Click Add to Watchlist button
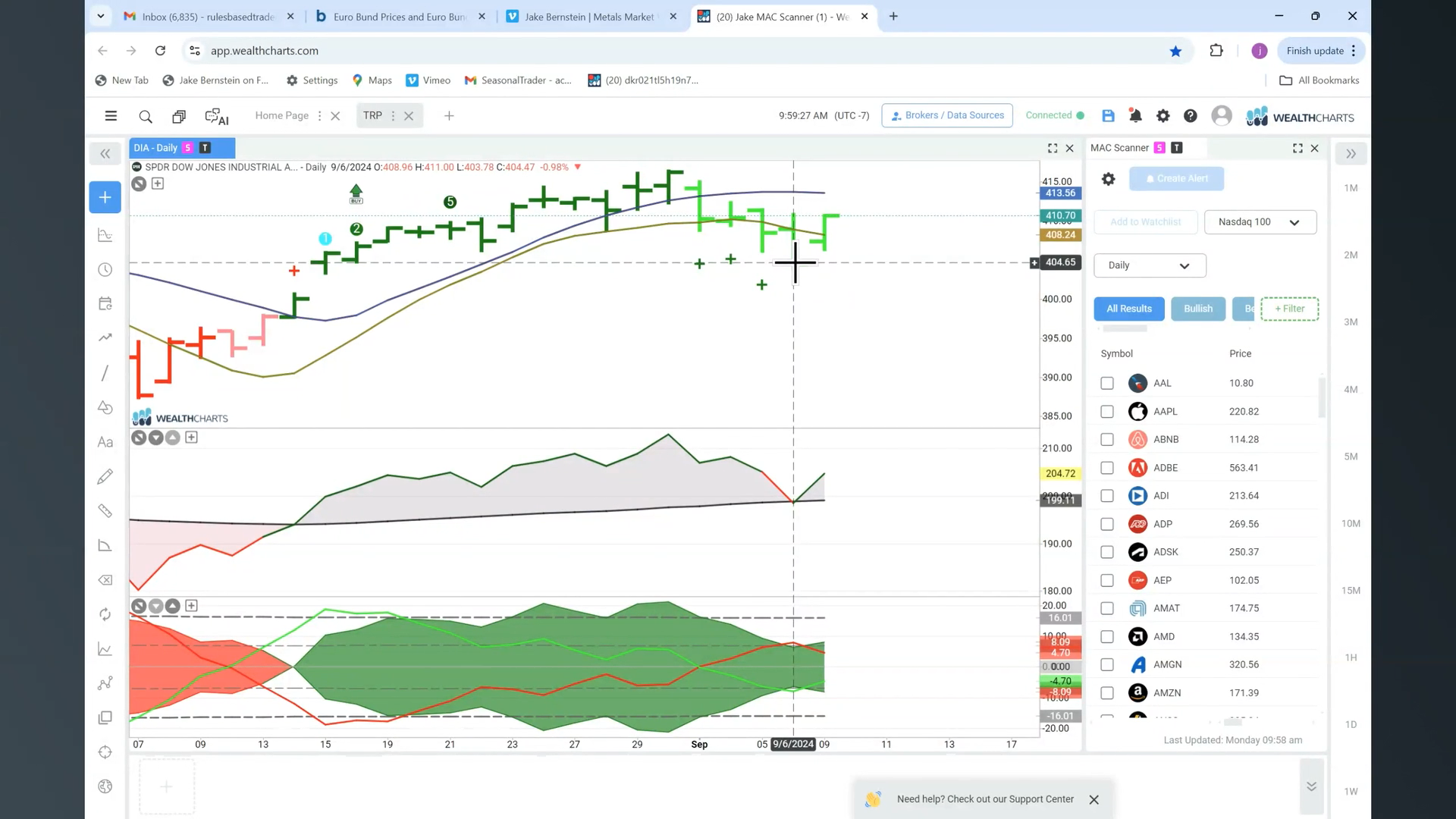The image size is (1456, 819). [1146, 222]
